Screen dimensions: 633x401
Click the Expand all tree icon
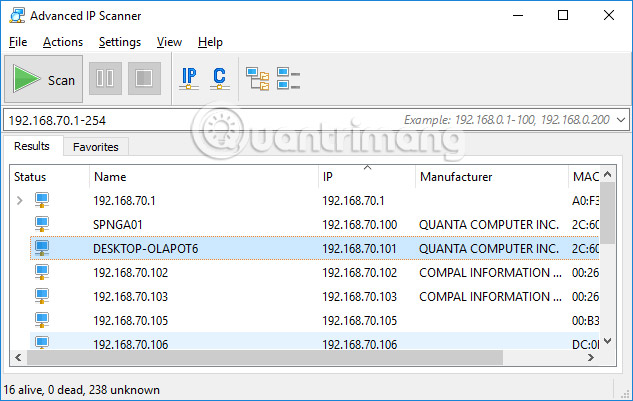pyautogui.click(x=258, y=78)
